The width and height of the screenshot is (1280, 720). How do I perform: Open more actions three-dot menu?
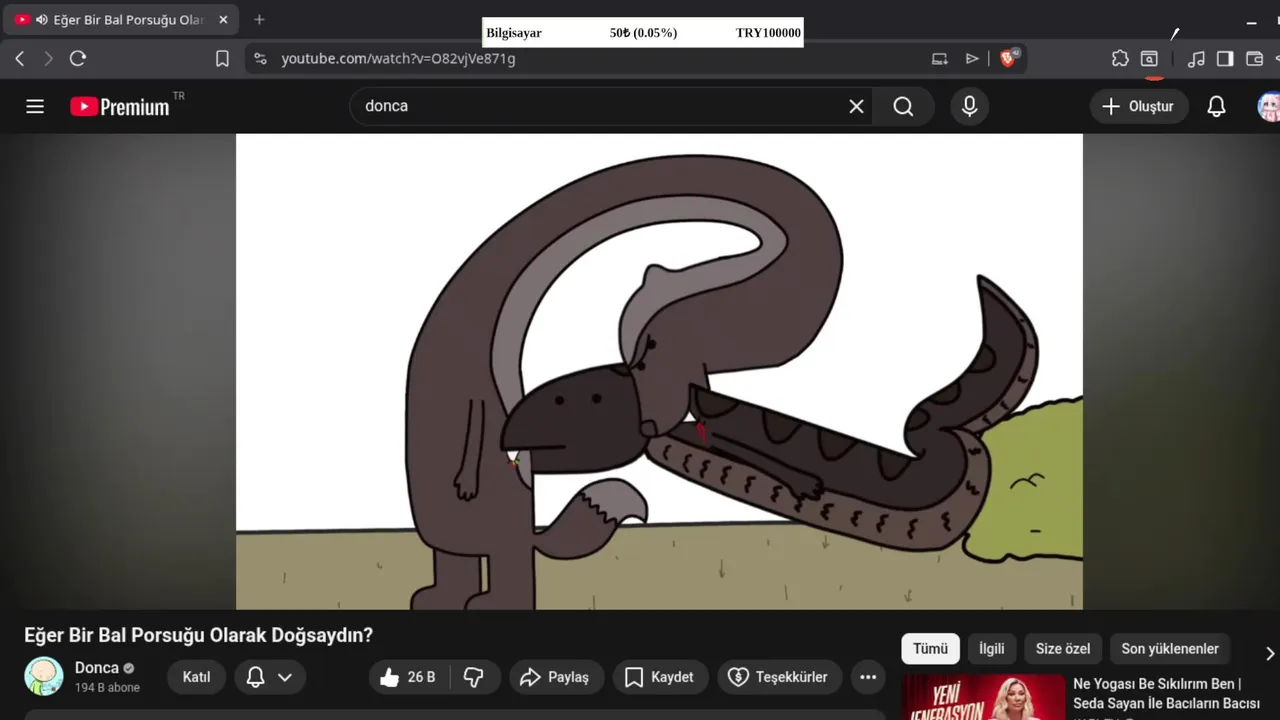pos(868,677)
